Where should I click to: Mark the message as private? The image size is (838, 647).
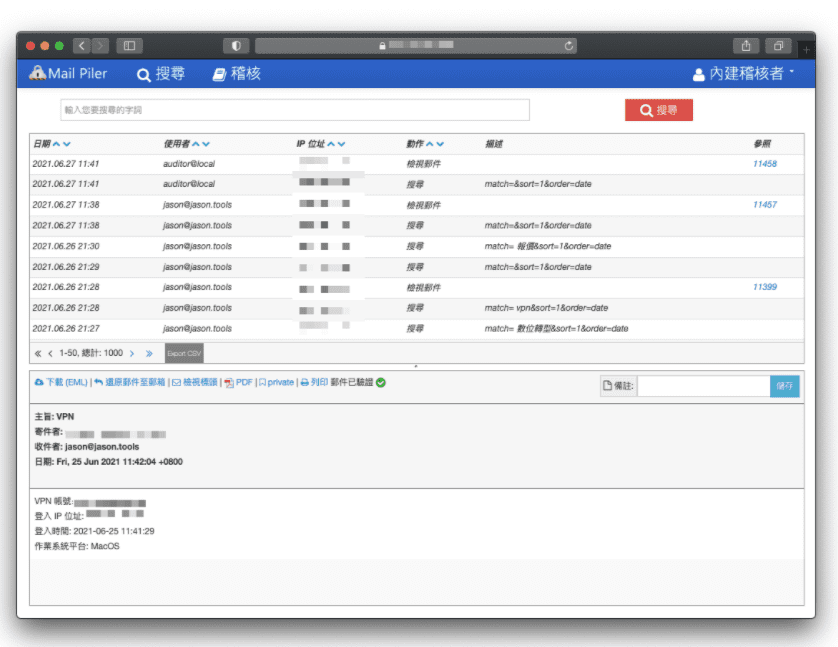pyautogui.click(x=276, y=382)
